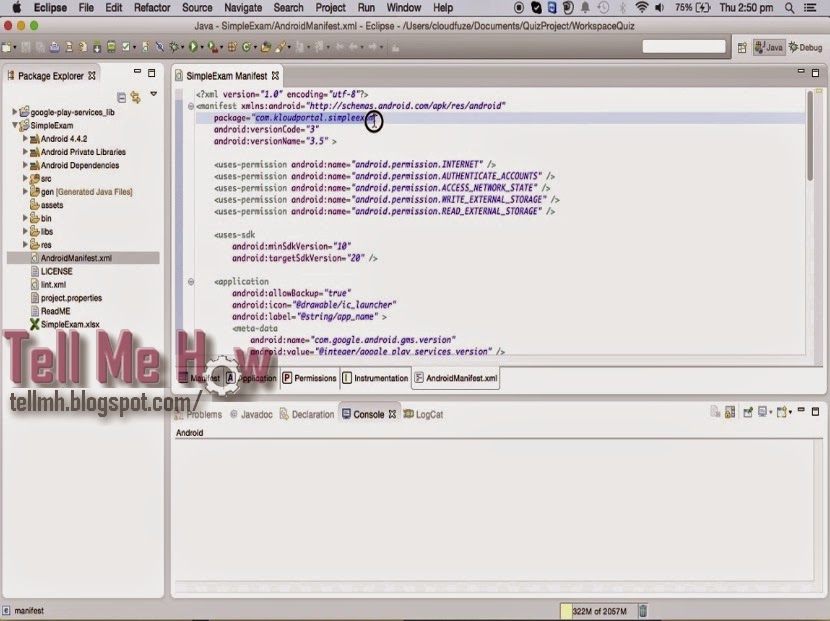Open the Run button dropdown arrow
Screen dimensions: 830x621
tap(202, 48)
